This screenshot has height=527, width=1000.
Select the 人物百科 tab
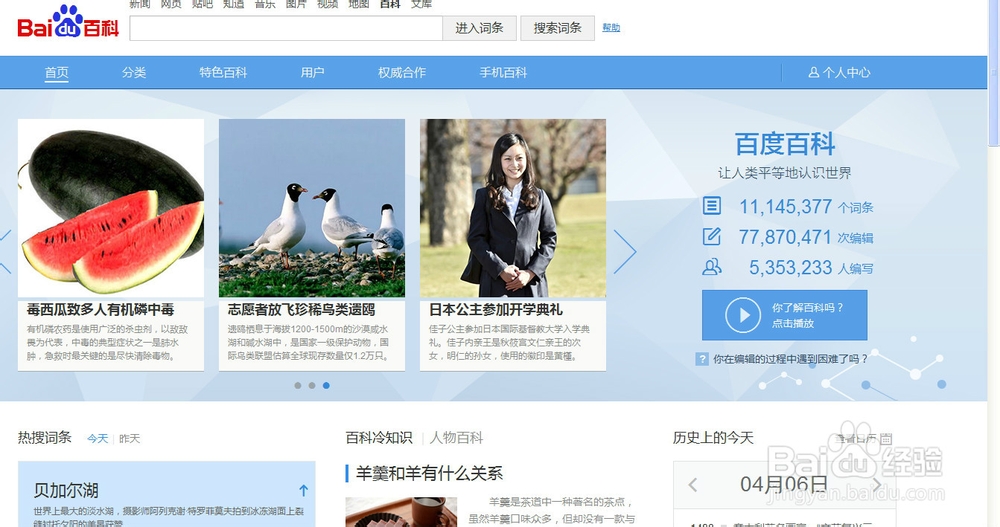click(457, 438)
